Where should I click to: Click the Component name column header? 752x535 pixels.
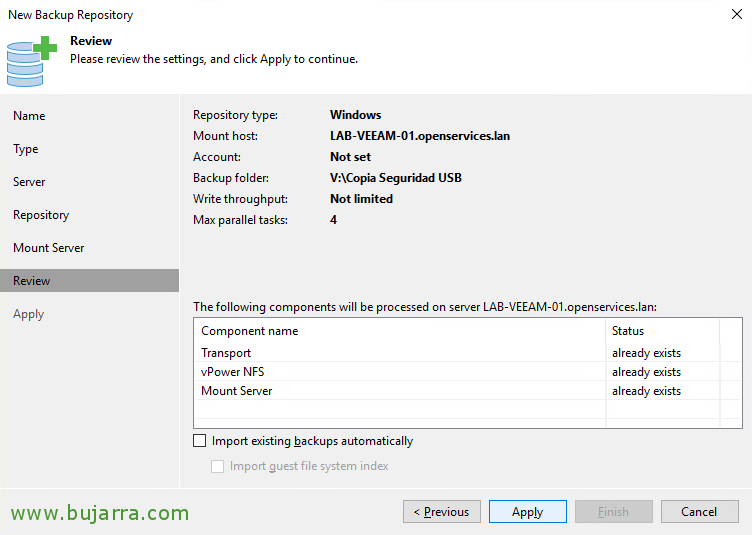[400, 331]
